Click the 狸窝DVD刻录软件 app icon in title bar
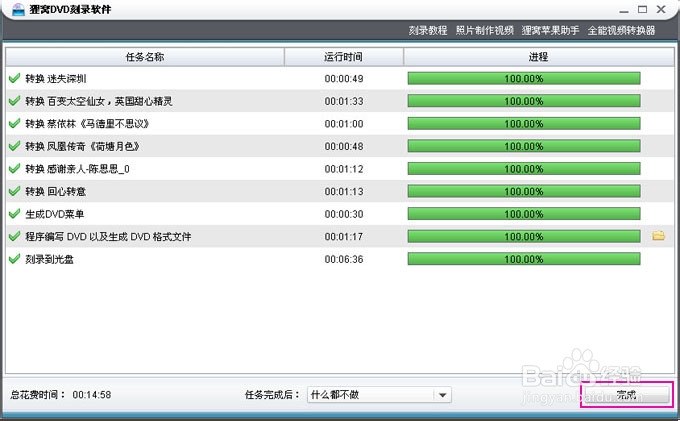This screenshot has height=421, width=680. click(x=18, y=9)
